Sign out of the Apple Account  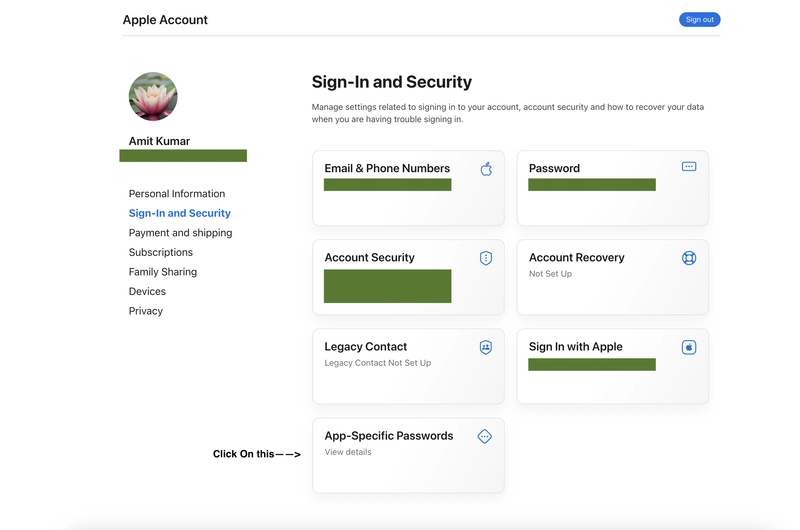699,19
